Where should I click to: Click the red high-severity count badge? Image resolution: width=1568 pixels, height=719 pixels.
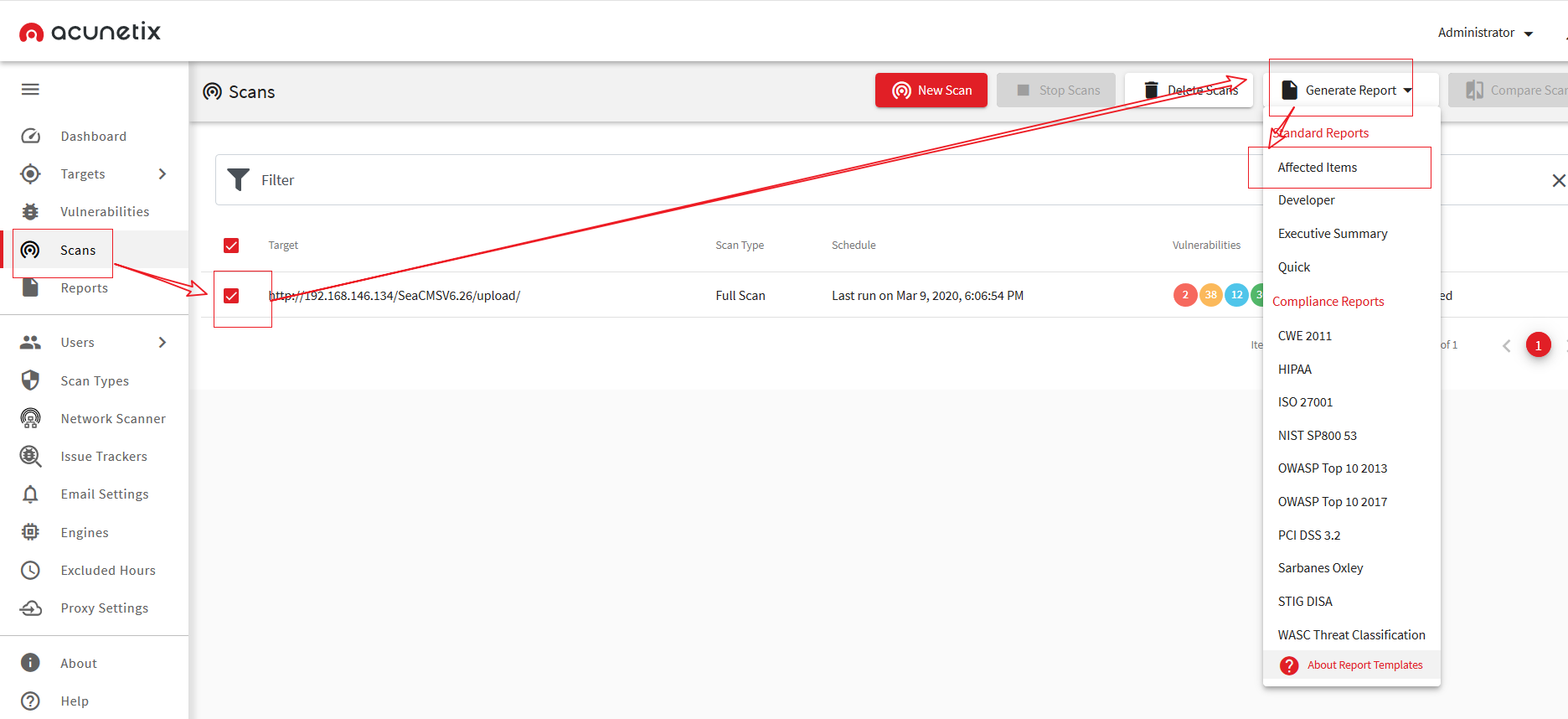click(1185, 295)
